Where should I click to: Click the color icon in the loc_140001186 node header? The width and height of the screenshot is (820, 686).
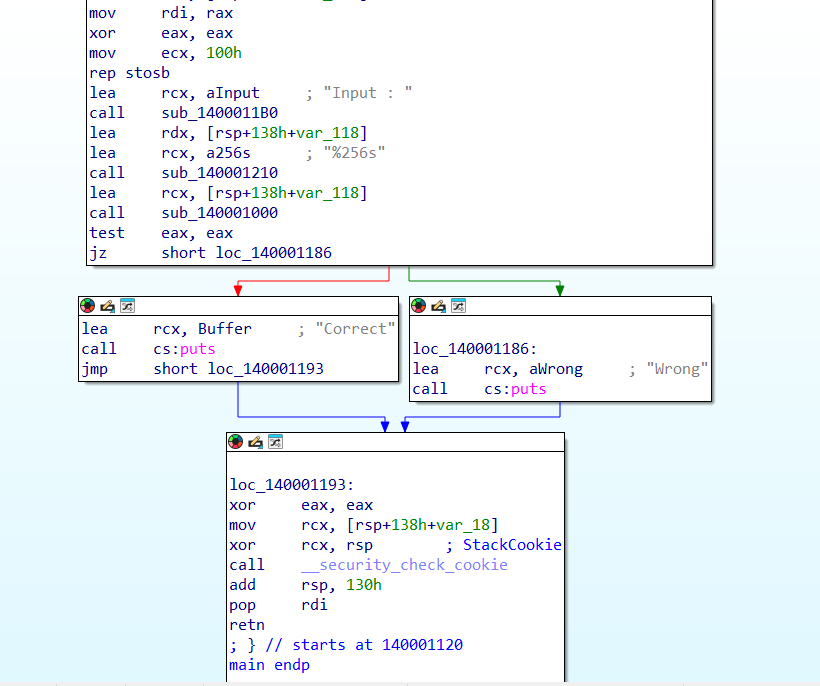click(x=419, y=306)
